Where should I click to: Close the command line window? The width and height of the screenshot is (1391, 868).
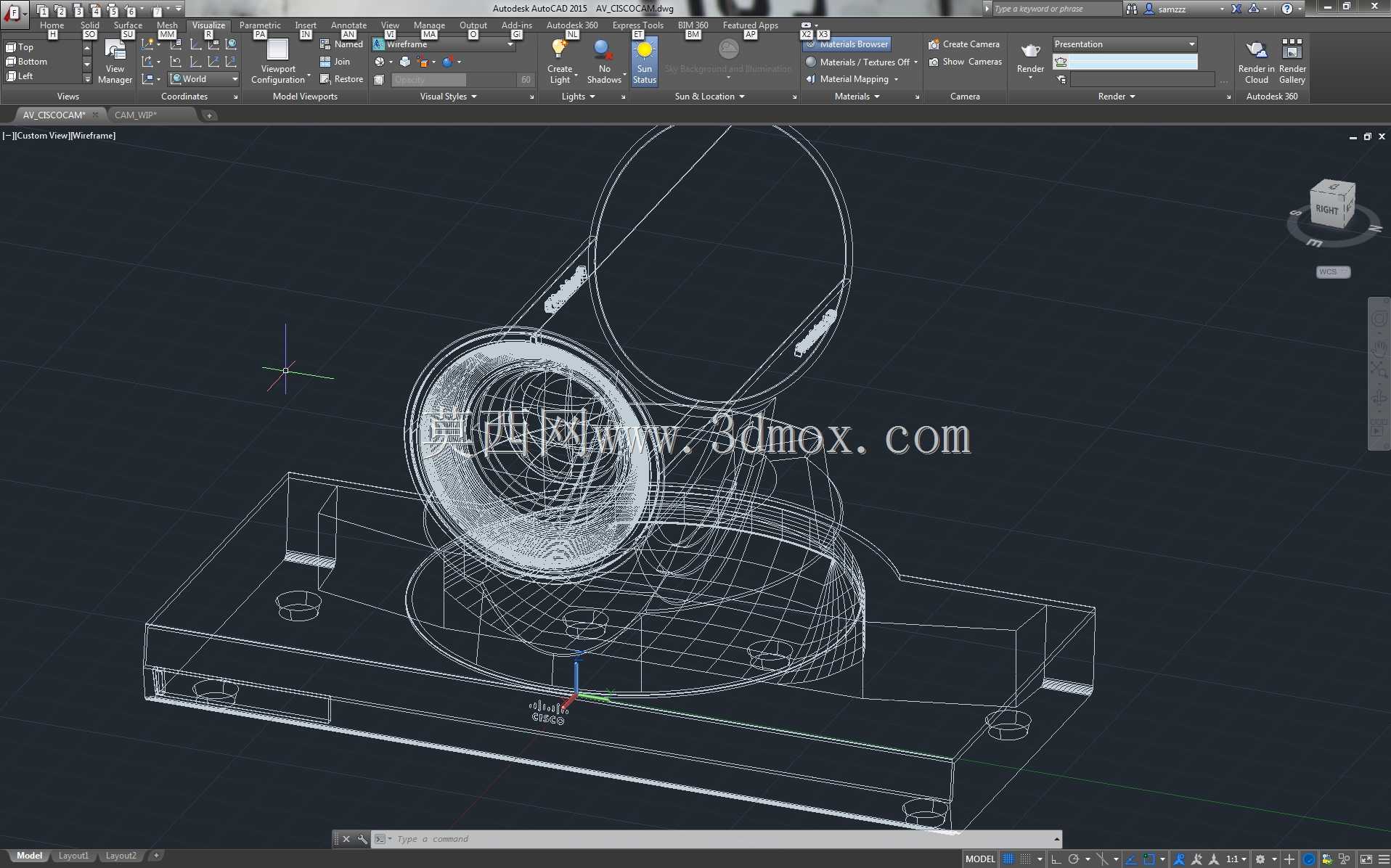click(346, 839)
